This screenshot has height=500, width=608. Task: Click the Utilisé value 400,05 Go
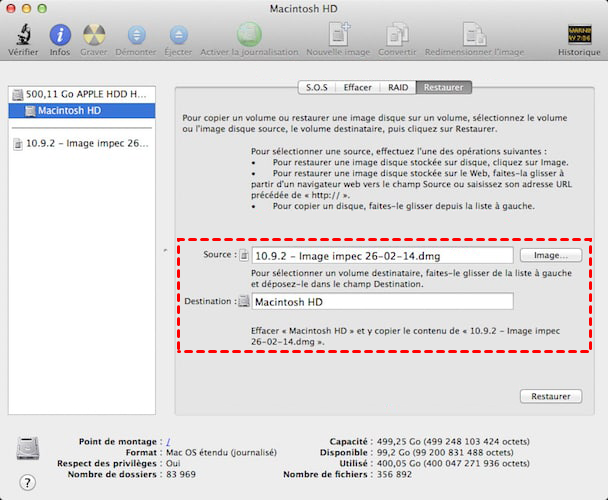pos(453,463)
